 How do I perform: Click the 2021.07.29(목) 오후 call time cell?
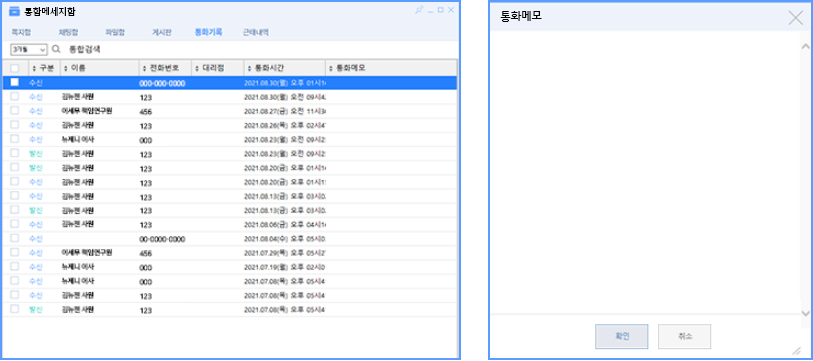coord(285,253)
